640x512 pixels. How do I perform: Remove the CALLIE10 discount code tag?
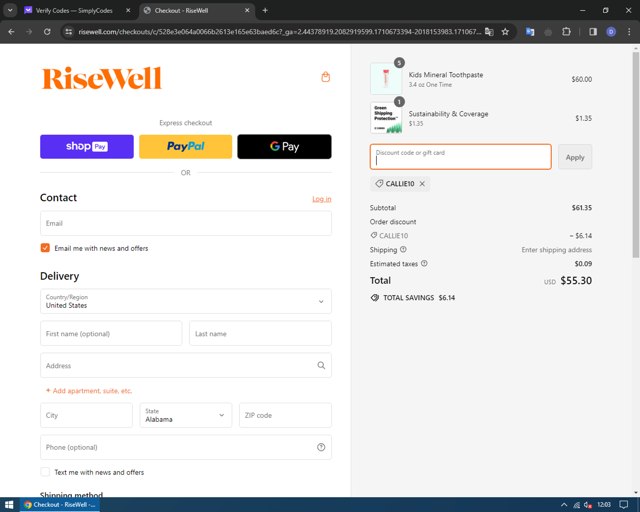(x=422, y=184)
